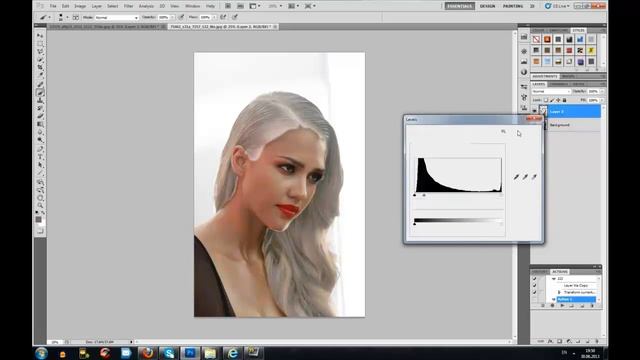
Task: Open the Brush Preset picker arrow
Action: click(67, 17)
